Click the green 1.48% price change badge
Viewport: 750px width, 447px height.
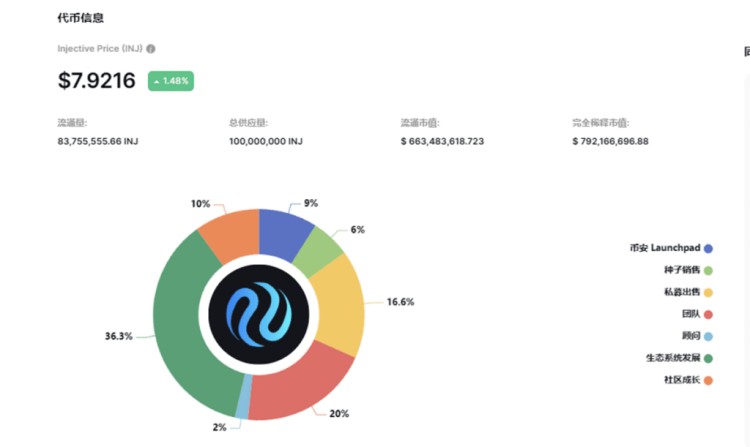[x=171, y=81]
